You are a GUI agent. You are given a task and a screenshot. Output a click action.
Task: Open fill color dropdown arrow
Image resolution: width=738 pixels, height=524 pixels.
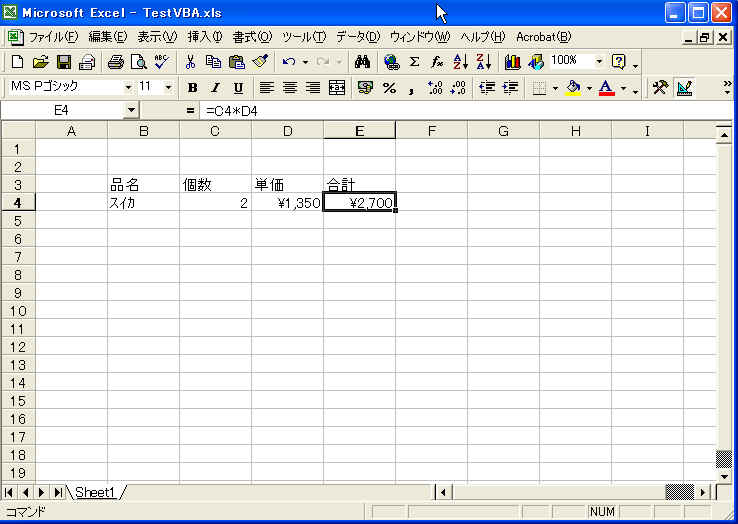[x=589, y=88]
